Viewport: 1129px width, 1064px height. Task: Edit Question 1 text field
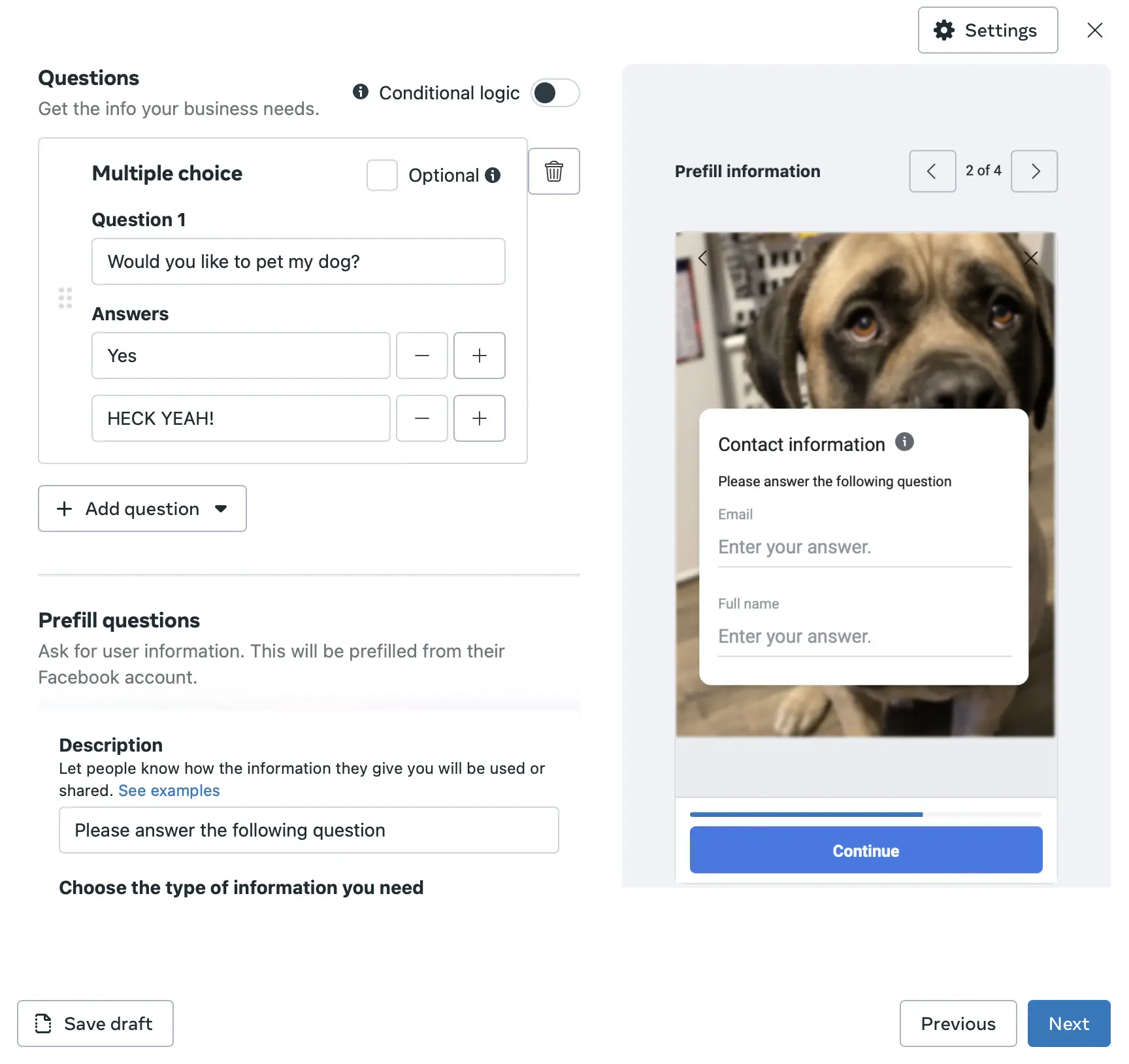tap(299, 261)
